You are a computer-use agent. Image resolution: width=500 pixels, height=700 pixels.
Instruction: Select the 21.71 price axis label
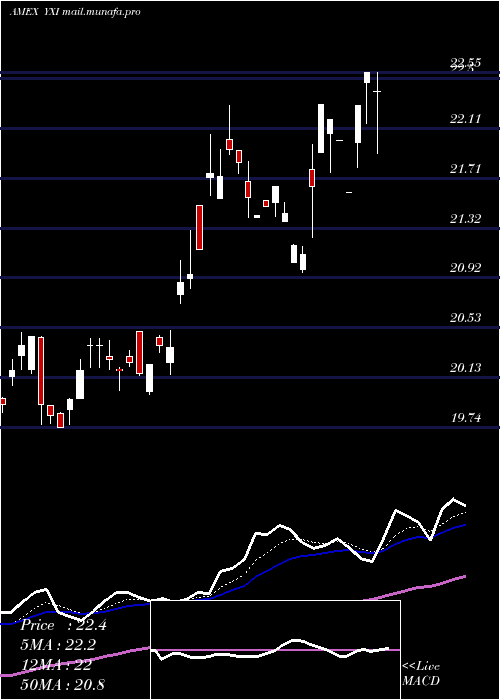(x=466, y=169)
